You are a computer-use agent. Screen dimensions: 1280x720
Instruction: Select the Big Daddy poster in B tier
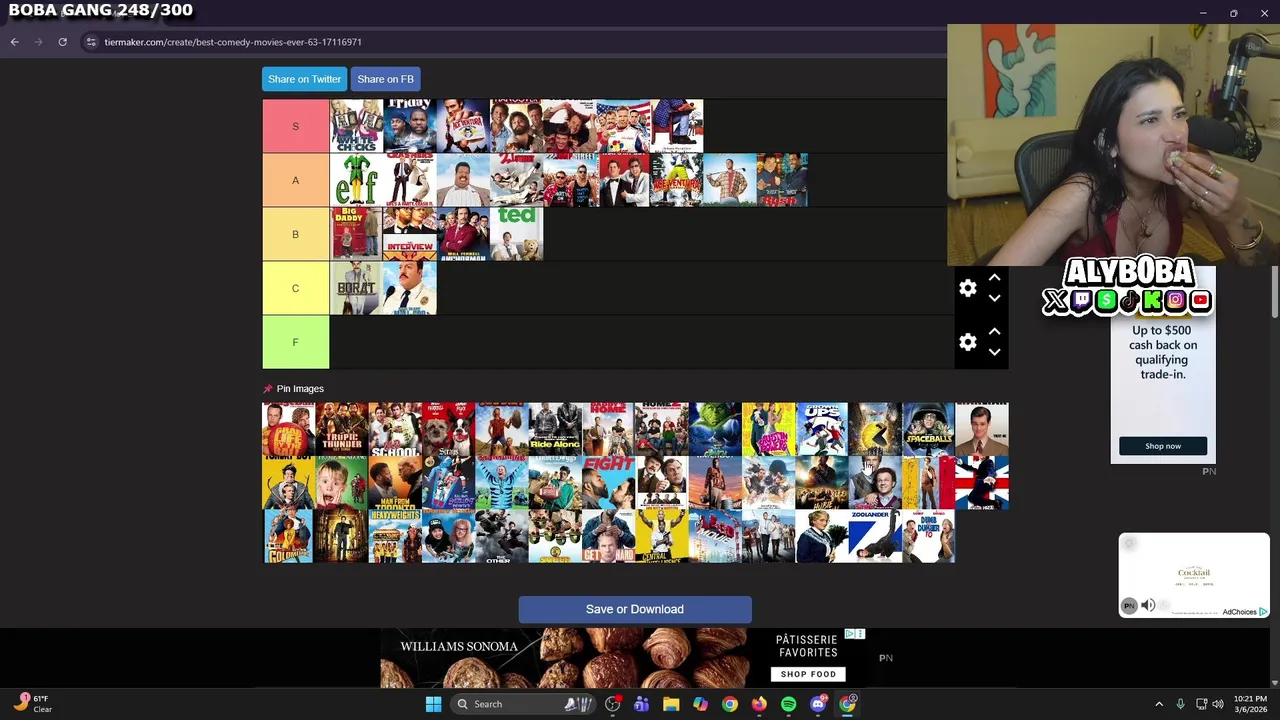pos(356,234)
